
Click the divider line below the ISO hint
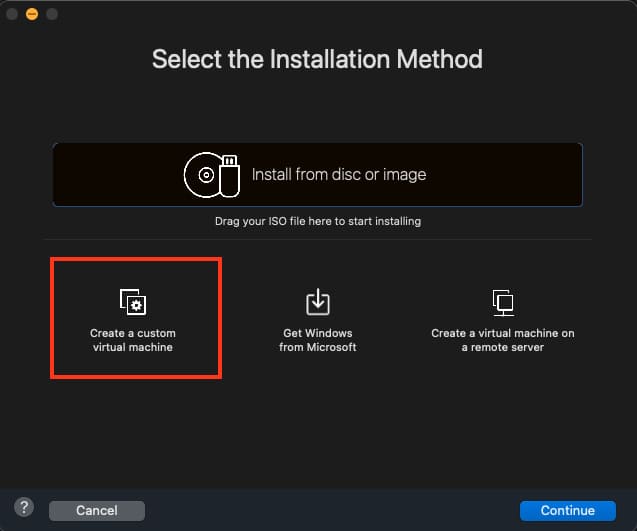tap(317, 239)
